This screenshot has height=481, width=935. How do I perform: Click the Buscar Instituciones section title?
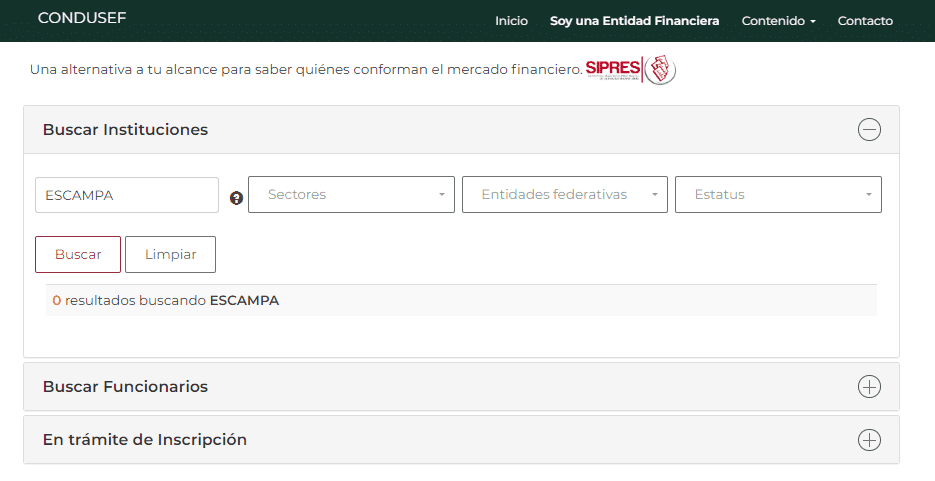(x=125, y=130)
